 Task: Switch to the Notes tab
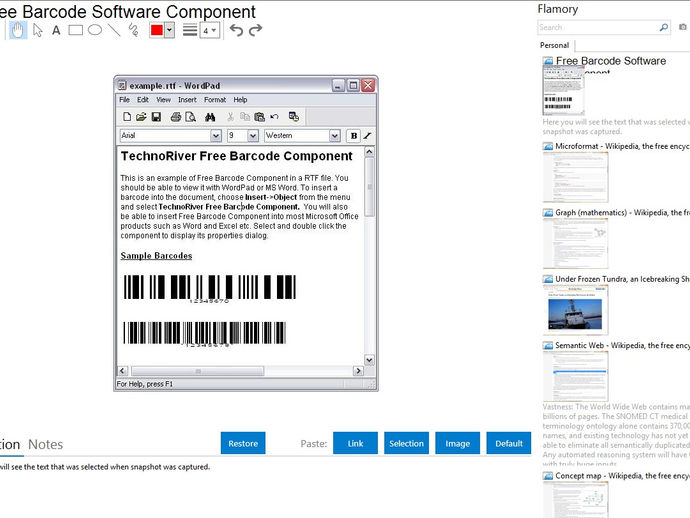(45, 445)
